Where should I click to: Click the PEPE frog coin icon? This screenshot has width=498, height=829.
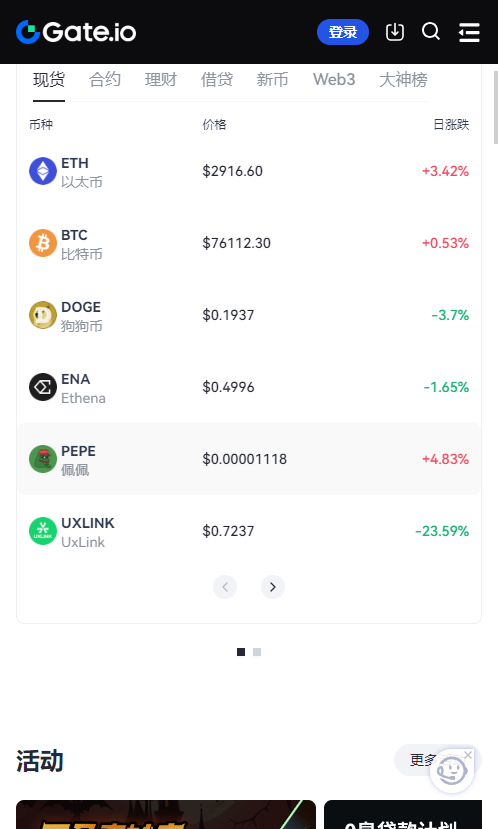(x=43, y=458)
